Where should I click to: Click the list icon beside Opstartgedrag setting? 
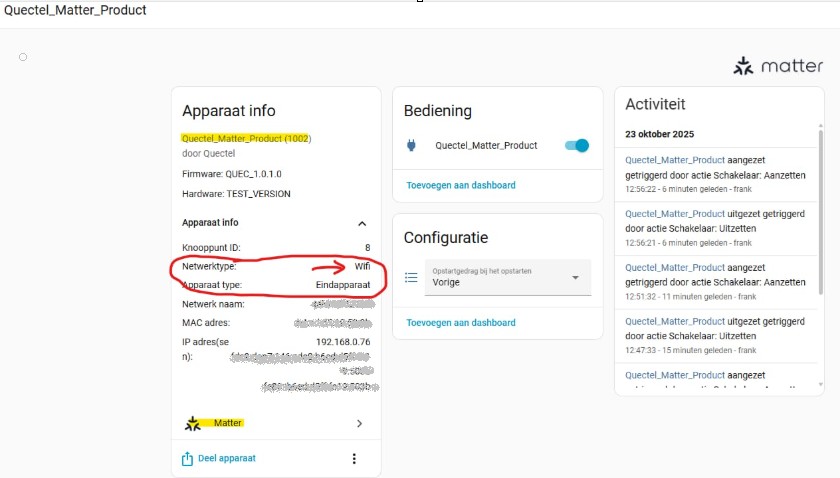tap(411, 278)
